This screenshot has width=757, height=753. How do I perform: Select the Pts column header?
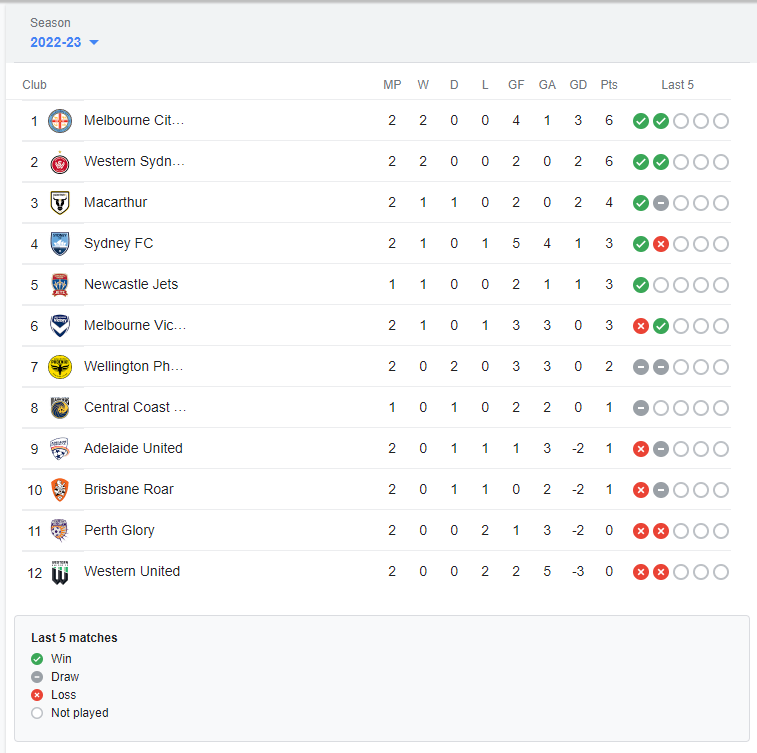point(609,85)
